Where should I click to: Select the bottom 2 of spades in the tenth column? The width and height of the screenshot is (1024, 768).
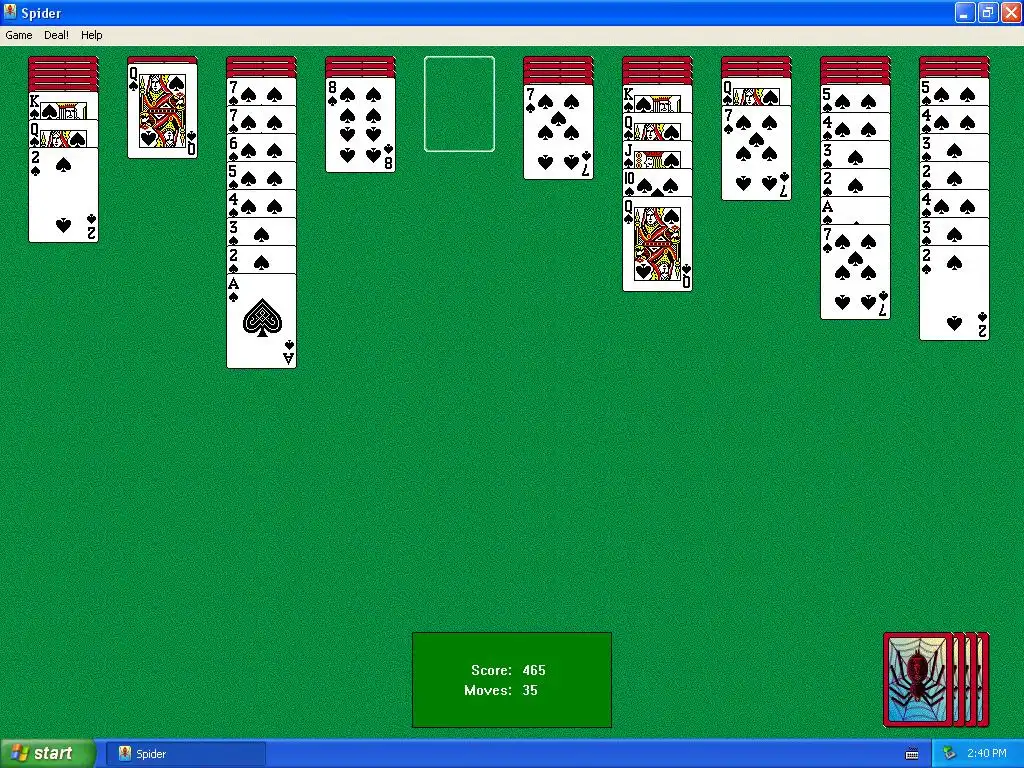click(x=954, y=293)
